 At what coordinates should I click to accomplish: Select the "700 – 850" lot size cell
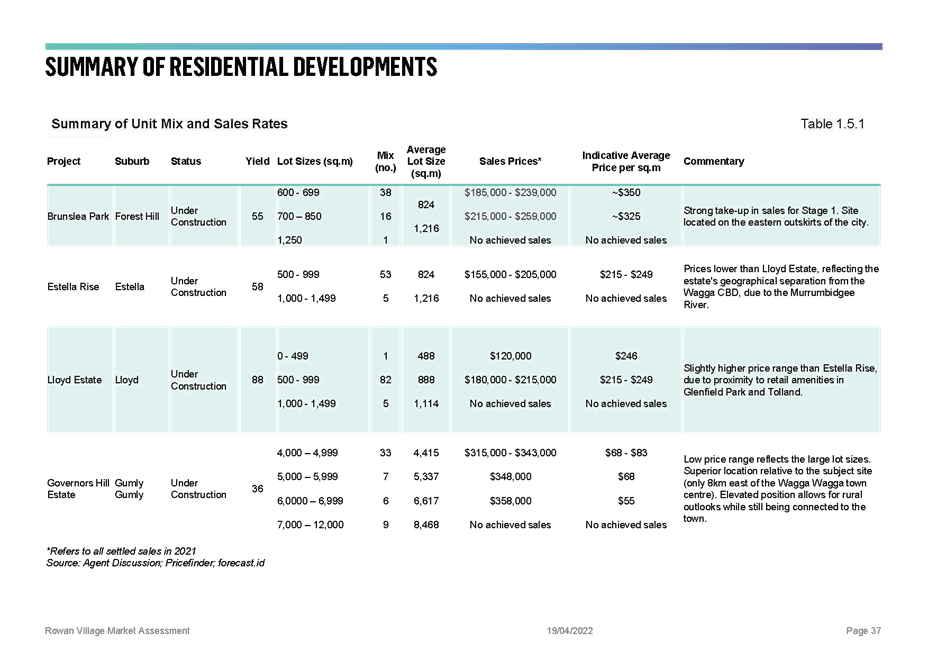coord(299,217)
